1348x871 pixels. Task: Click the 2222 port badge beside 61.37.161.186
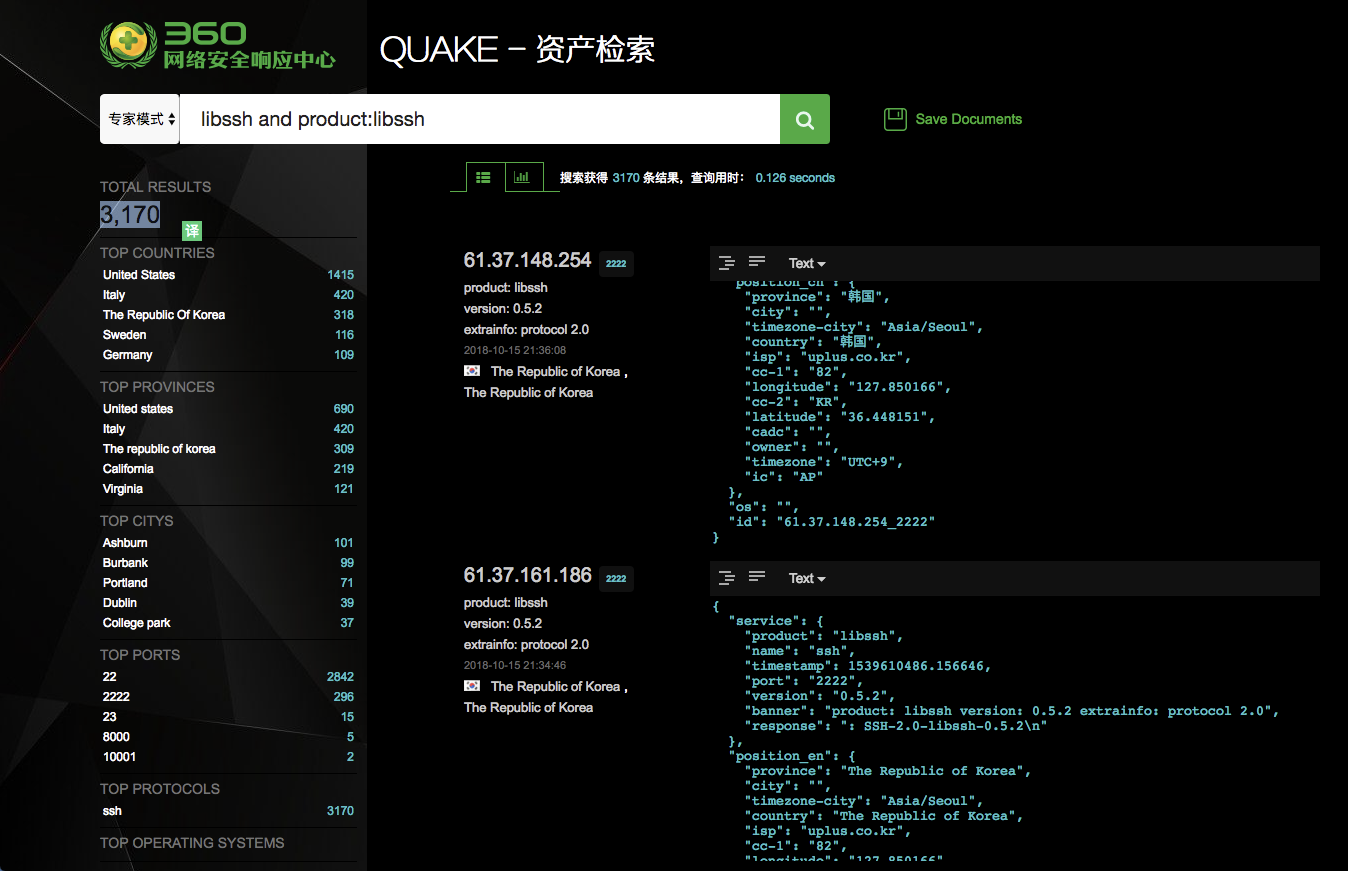[616, 579]
